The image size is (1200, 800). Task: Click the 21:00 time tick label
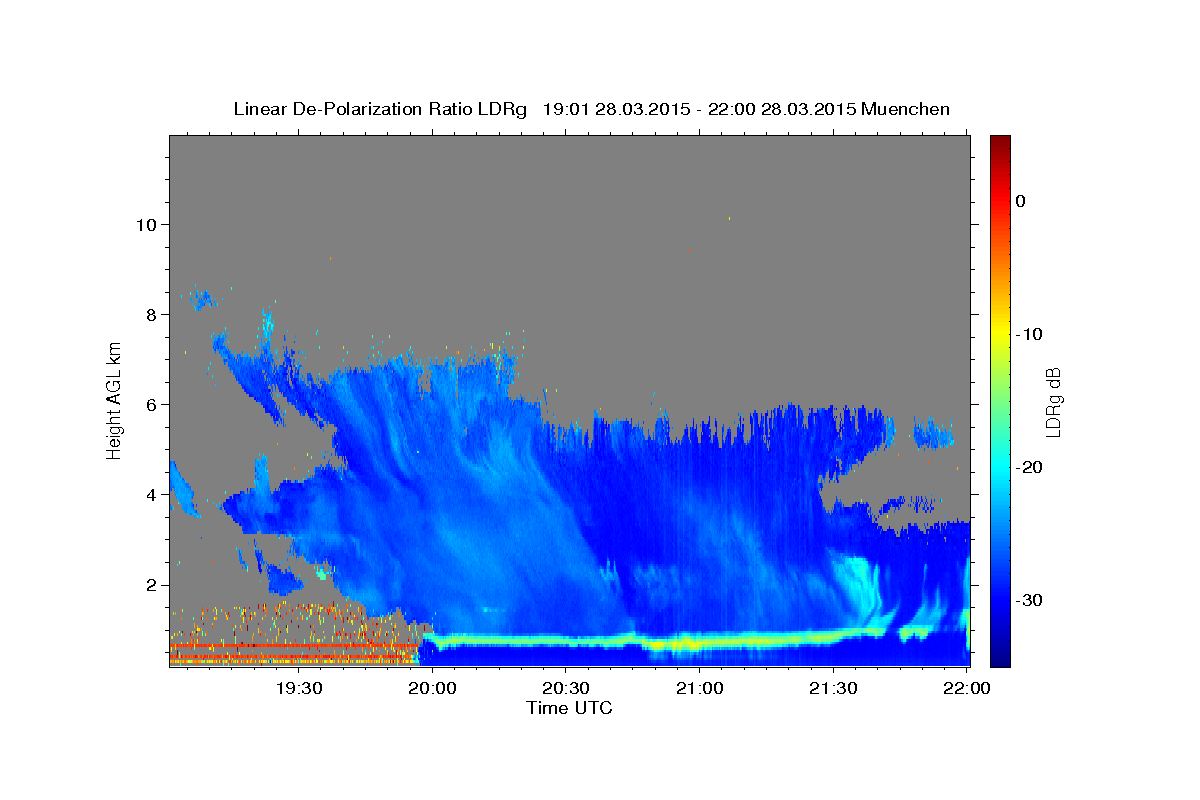[699, 688]
